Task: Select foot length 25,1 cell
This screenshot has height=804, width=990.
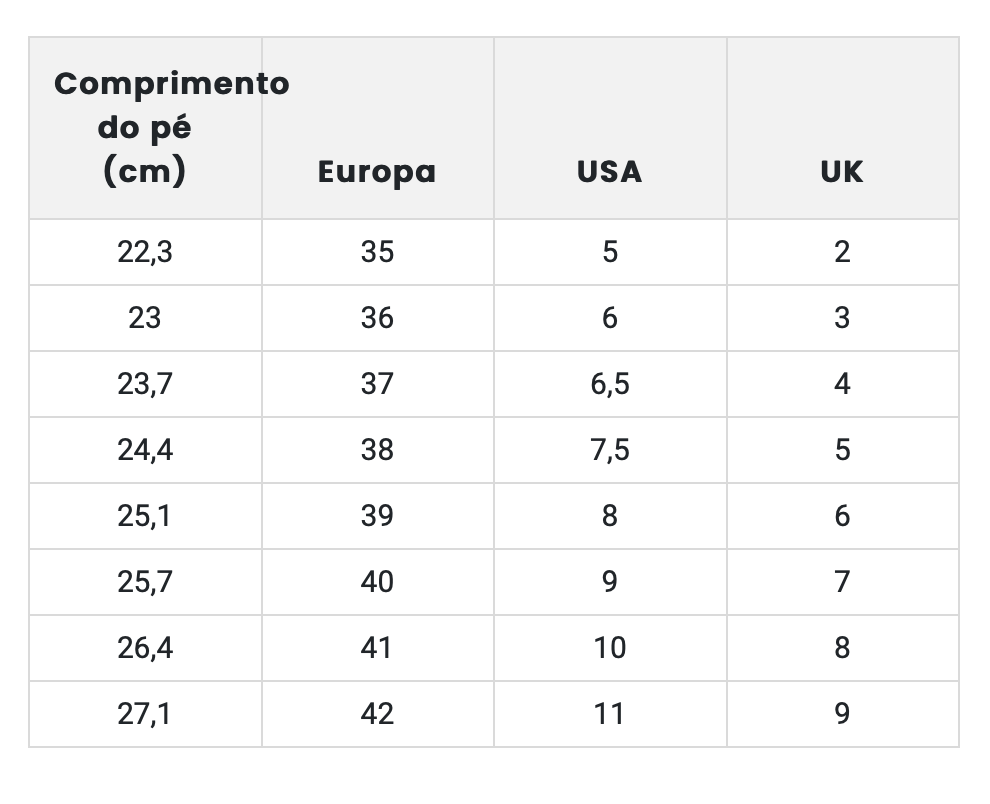Action: (145, 516)
